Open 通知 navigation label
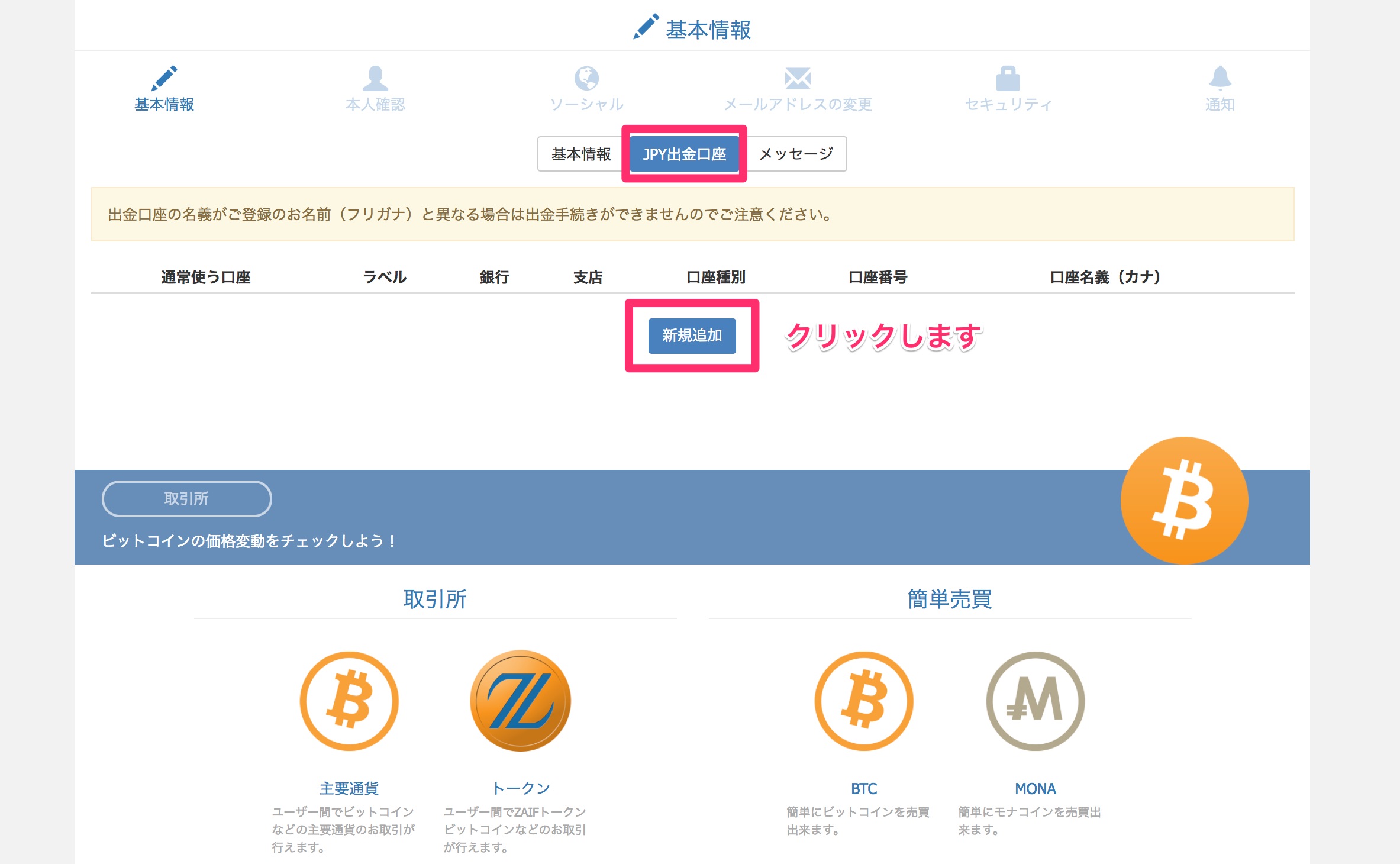1400x864 pixels. (x=1220, y=105)
